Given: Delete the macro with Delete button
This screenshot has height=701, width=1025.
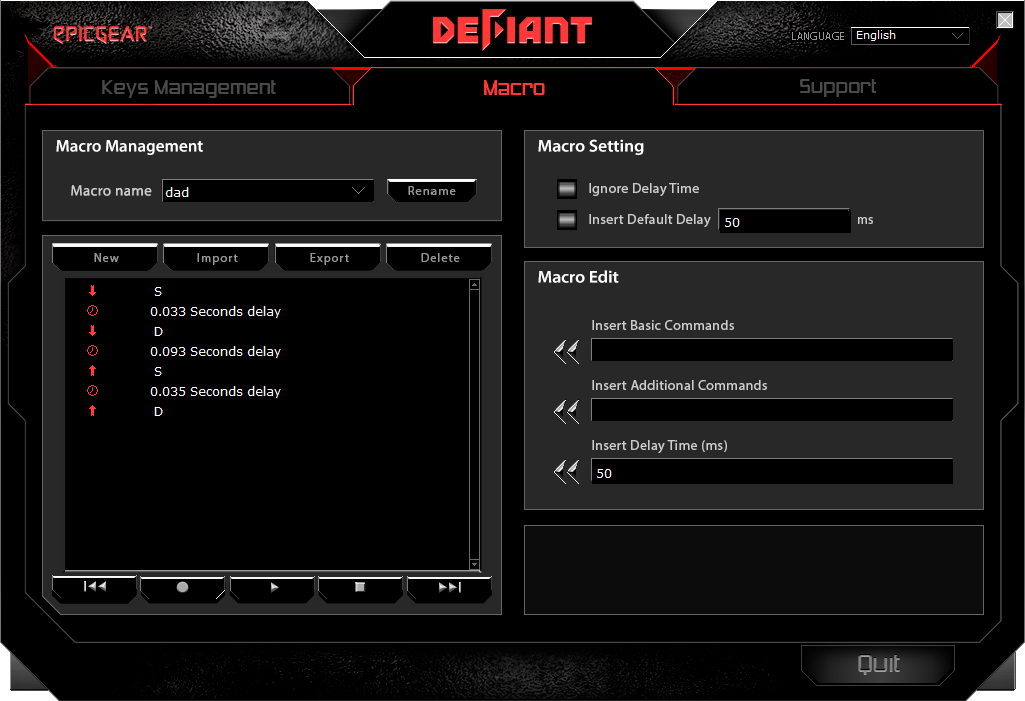Looking at the screenshot, I should coord(439,258).
